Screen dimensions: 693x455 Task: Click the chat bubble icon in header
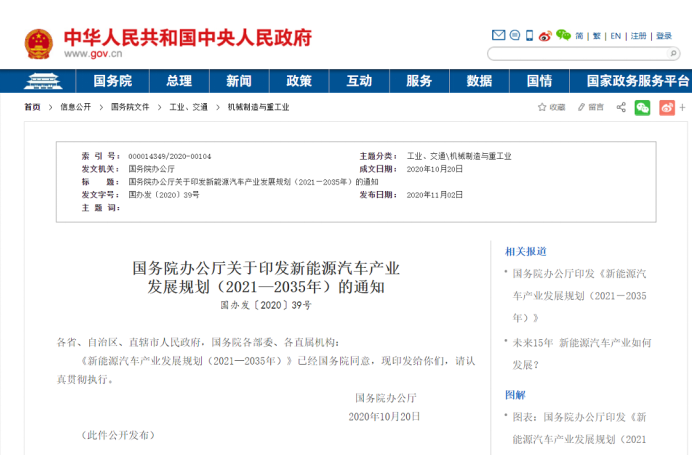[x=513, y=35]
